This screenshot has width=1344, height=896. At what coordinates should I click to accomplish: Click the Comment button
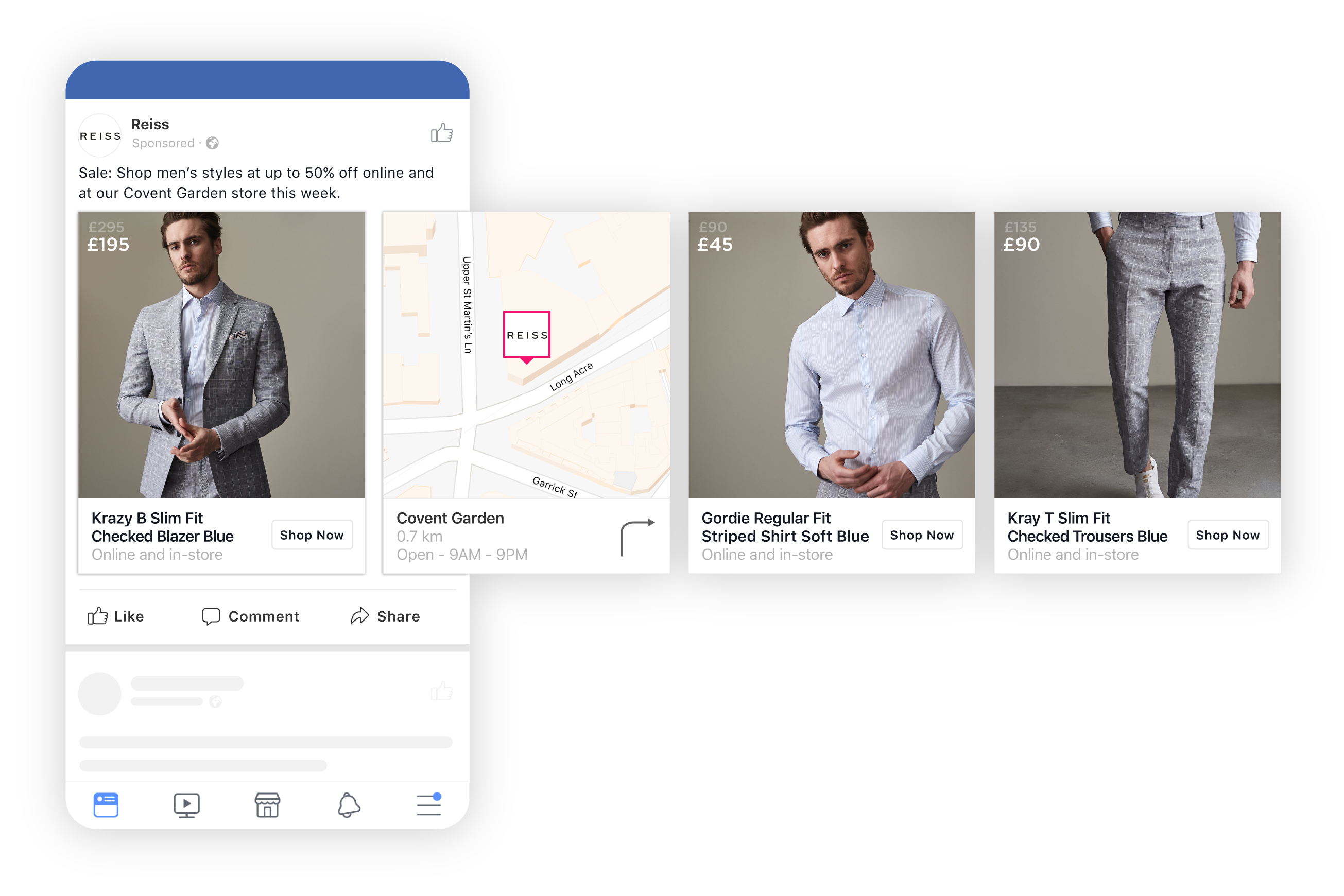click(x=250, y=616)
